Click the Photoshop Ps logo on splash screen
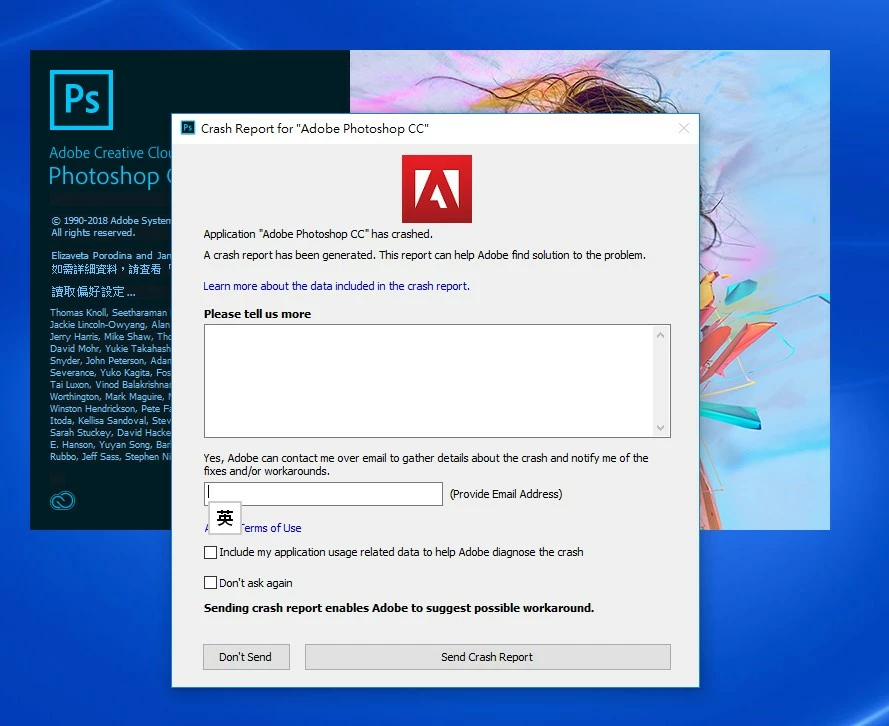Viewport: 889px width, 726px height. coord(82,100)
